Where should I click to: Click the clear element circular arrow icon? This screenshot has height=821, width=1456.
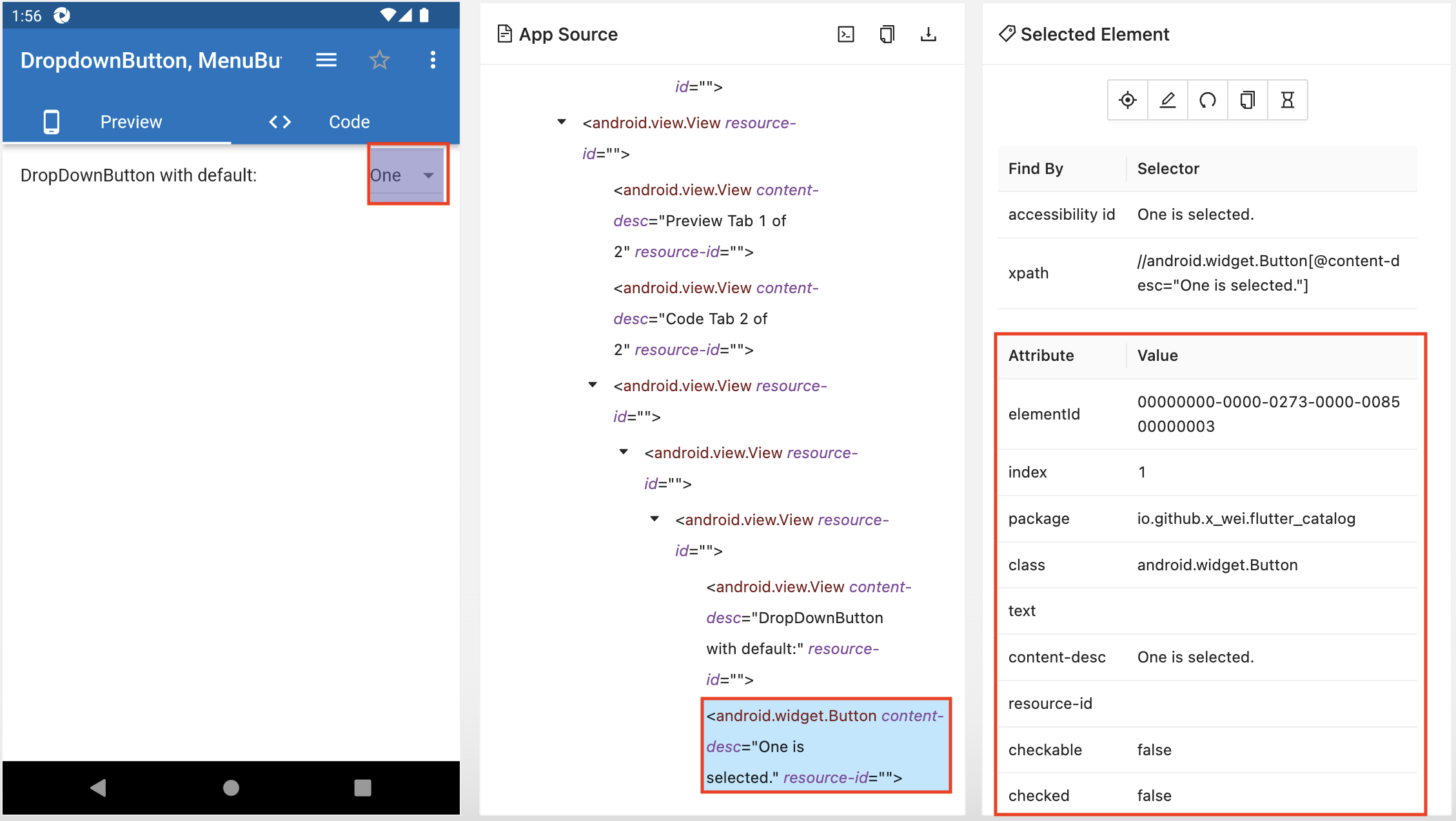1207,100
